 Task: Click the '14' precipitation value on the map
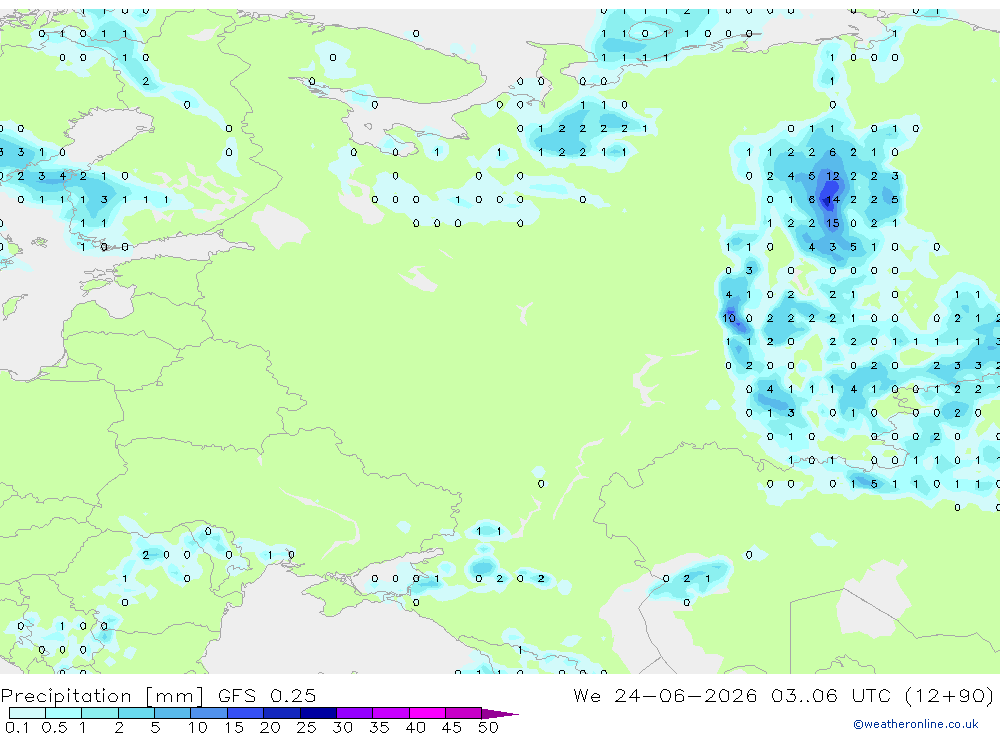click(x=832, y=200)
